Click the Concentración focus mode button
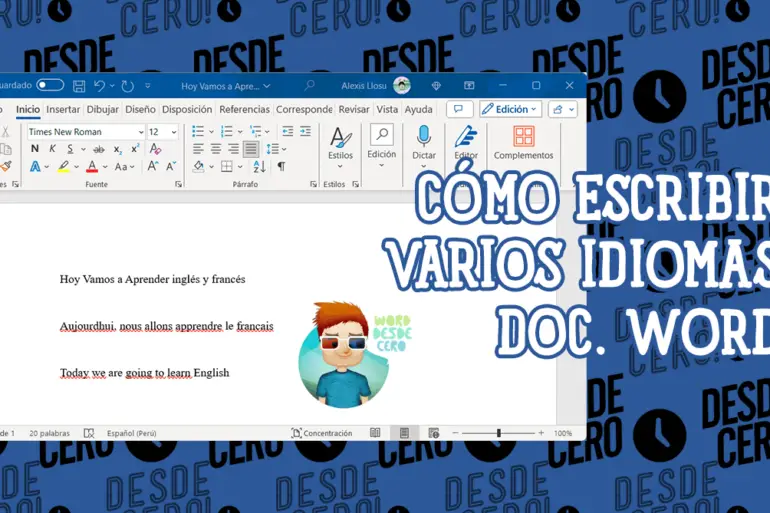This screenshot has width=770, height=513. pyautogui.click(x=322, y=433)
